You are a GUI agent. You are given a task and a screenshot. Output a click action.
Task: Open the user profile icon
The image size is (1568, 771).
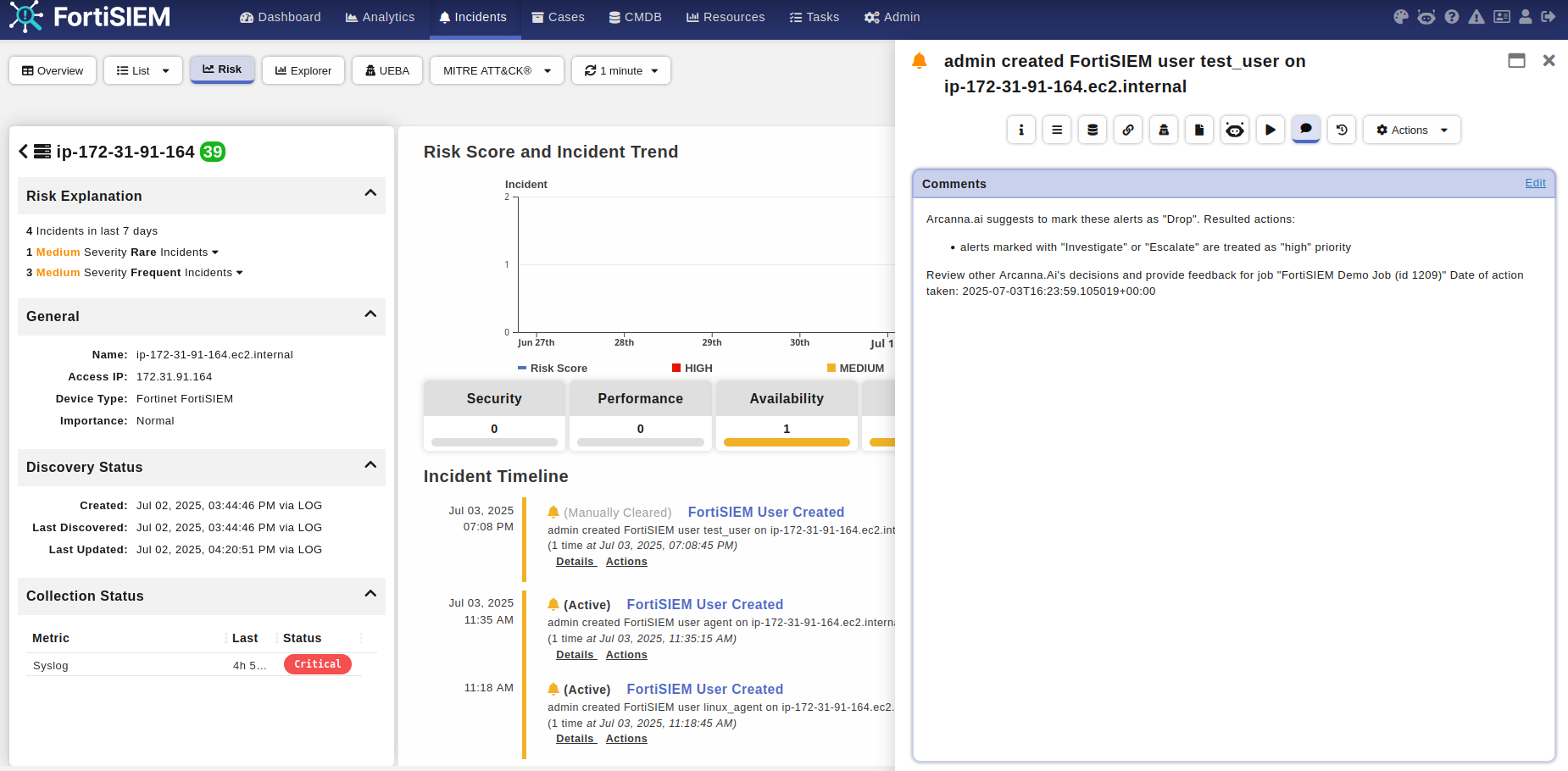tap(1526, 17)
